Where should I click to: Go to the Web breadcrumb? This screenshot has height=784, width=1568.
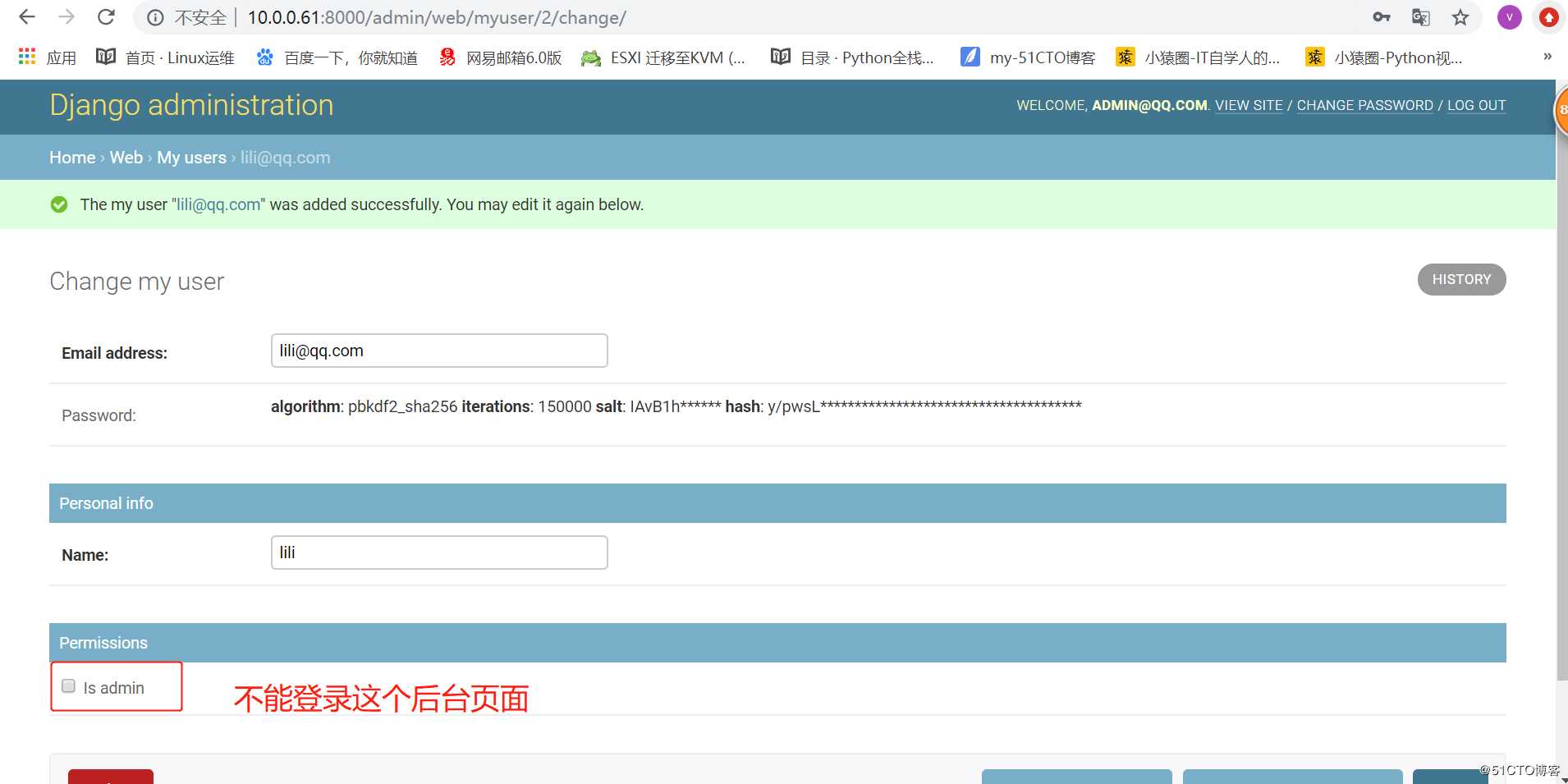click(x=126, y=158)
